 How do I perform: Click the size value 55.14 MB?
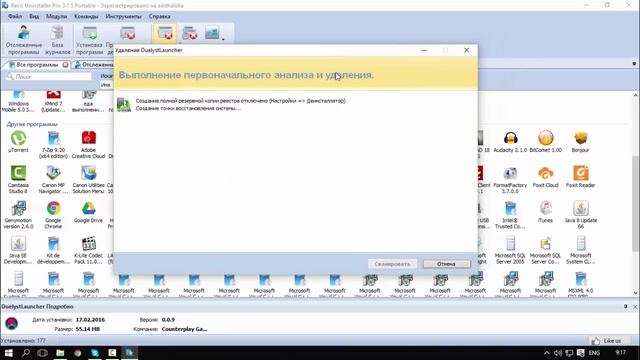88,329
